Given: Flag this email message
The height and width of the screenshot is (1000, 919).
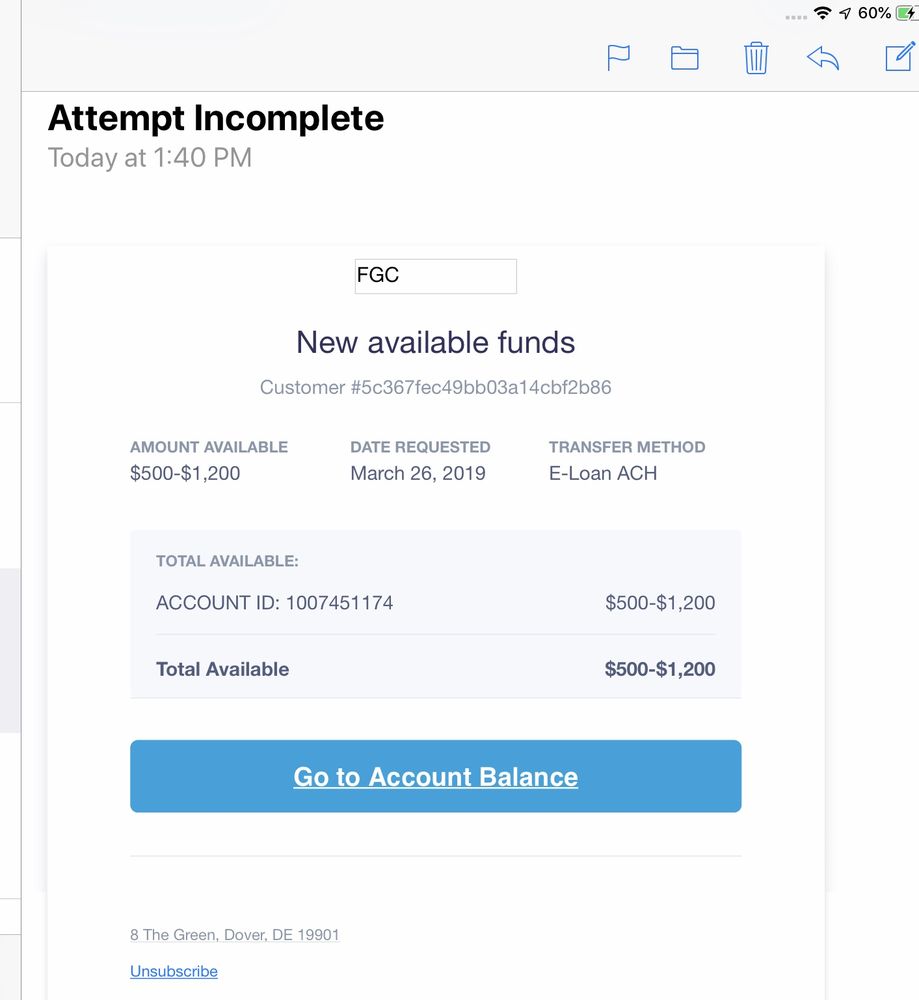Looking at the screenshot, I should click(x=619, y=58).
